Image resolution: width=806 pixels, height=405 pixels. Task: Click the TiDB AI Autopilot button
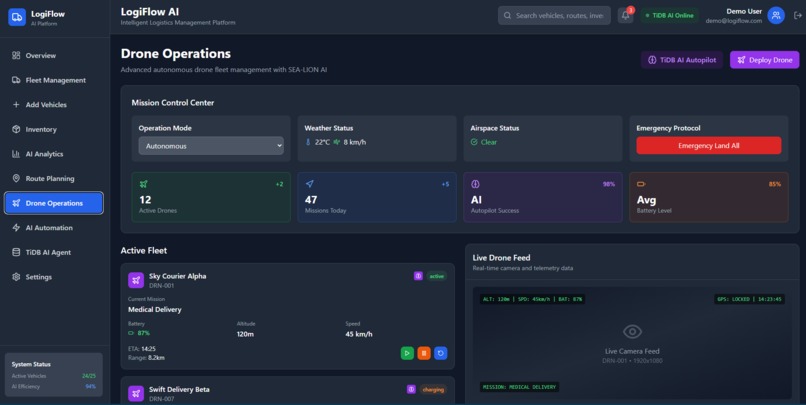point(682,60)
